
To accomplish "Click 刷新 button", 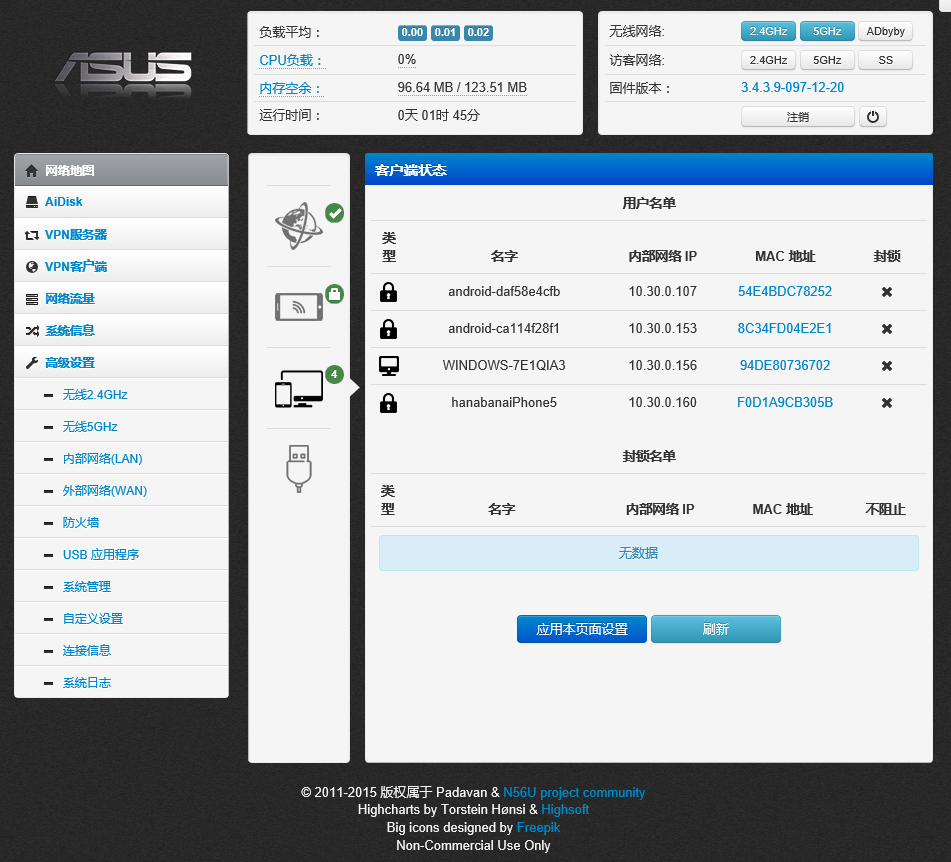I will click(716, 629).
